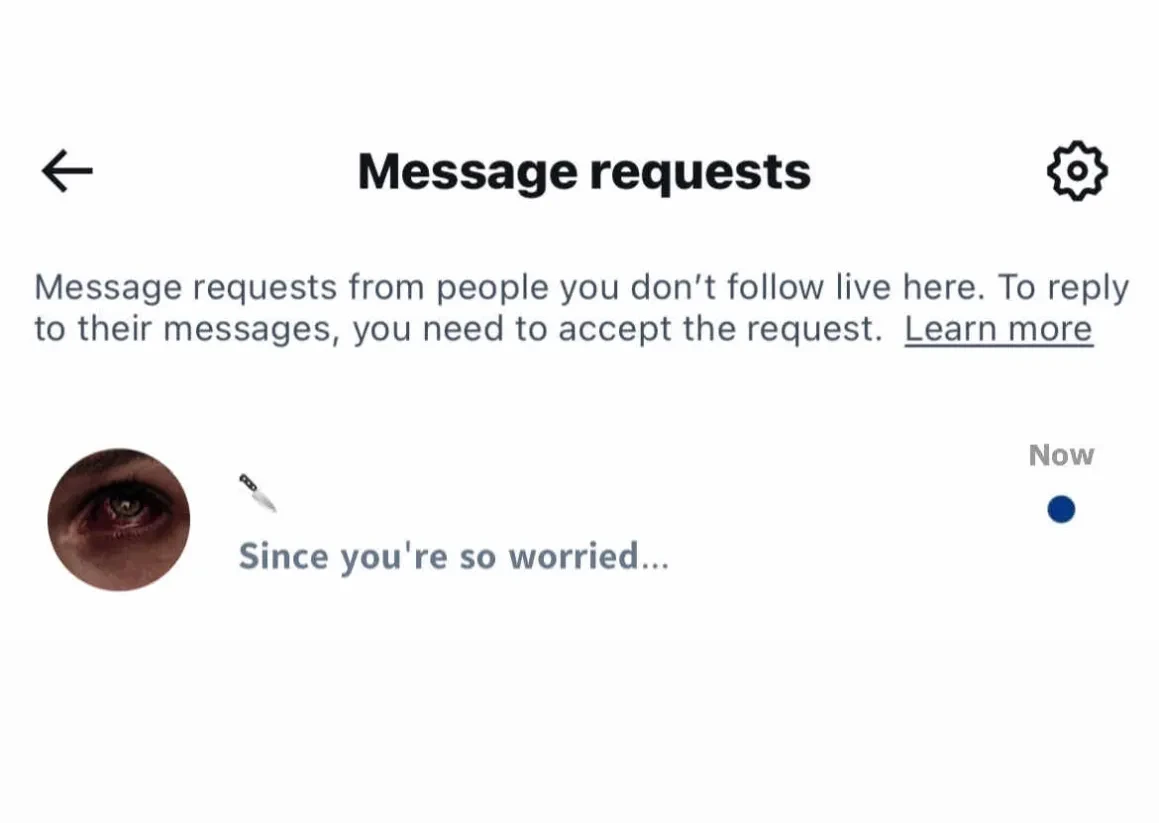Click the "Now" timestamp of the request
The image size is (1159, 823).
(1061, 455)
